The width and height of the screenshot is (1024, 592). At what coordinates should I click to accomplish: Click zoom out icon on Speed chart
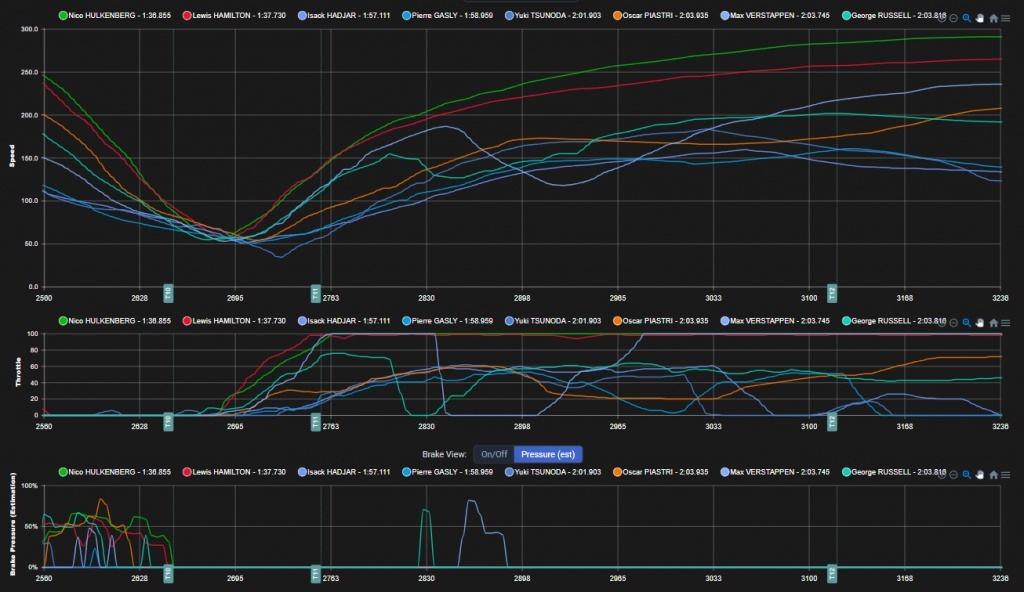[x=953, y=18]
